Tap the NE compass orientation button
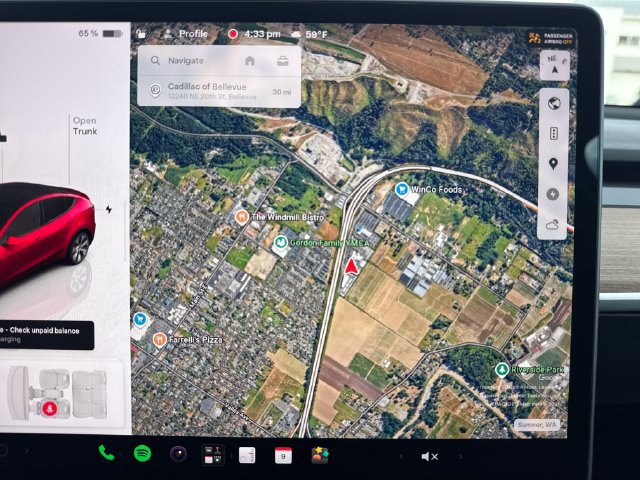Viewport: 640px width, 480px height. (x=554, y=65)
